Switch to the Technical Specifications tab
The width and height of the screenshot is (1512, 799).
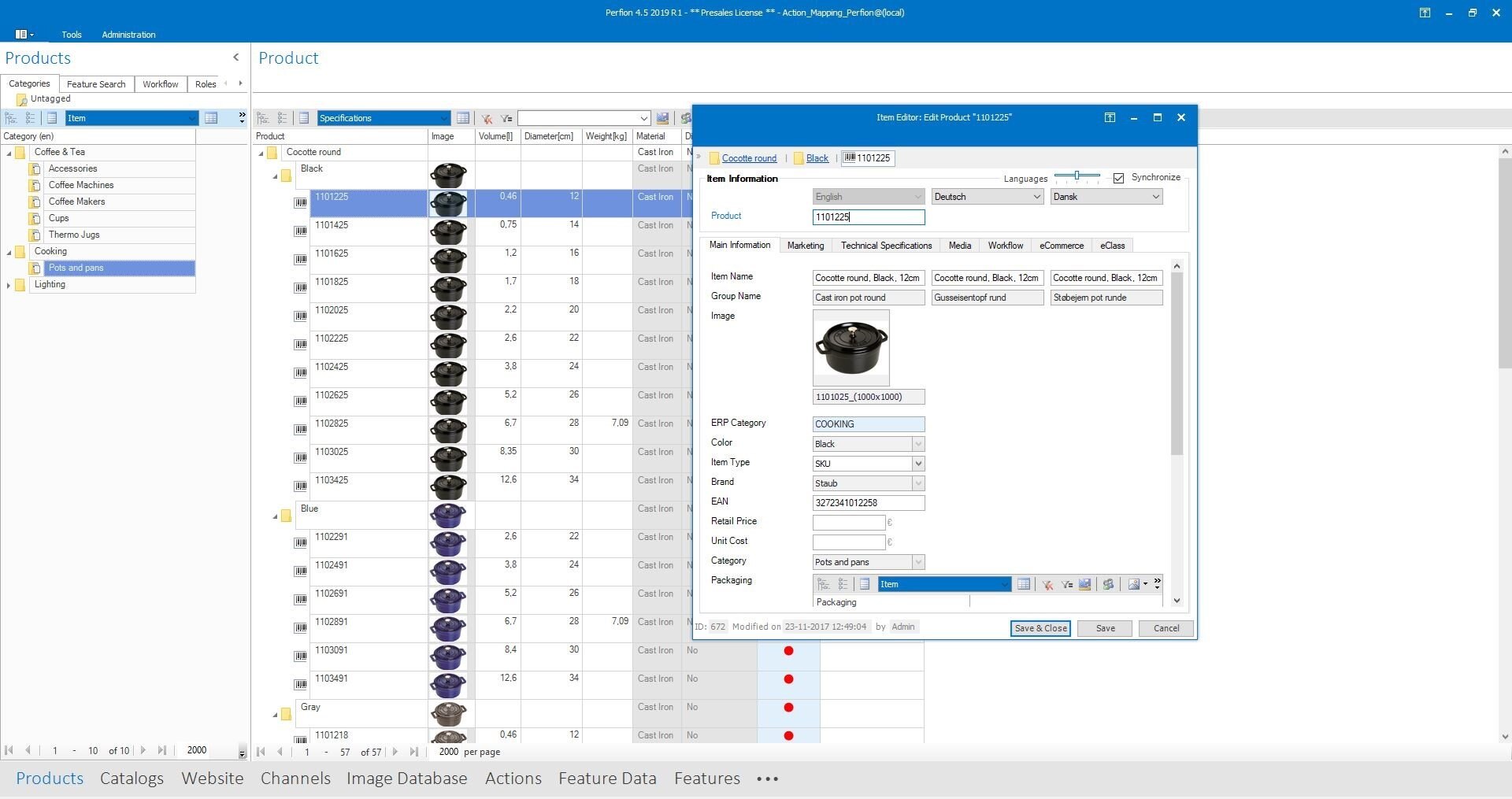click(886, 246)
